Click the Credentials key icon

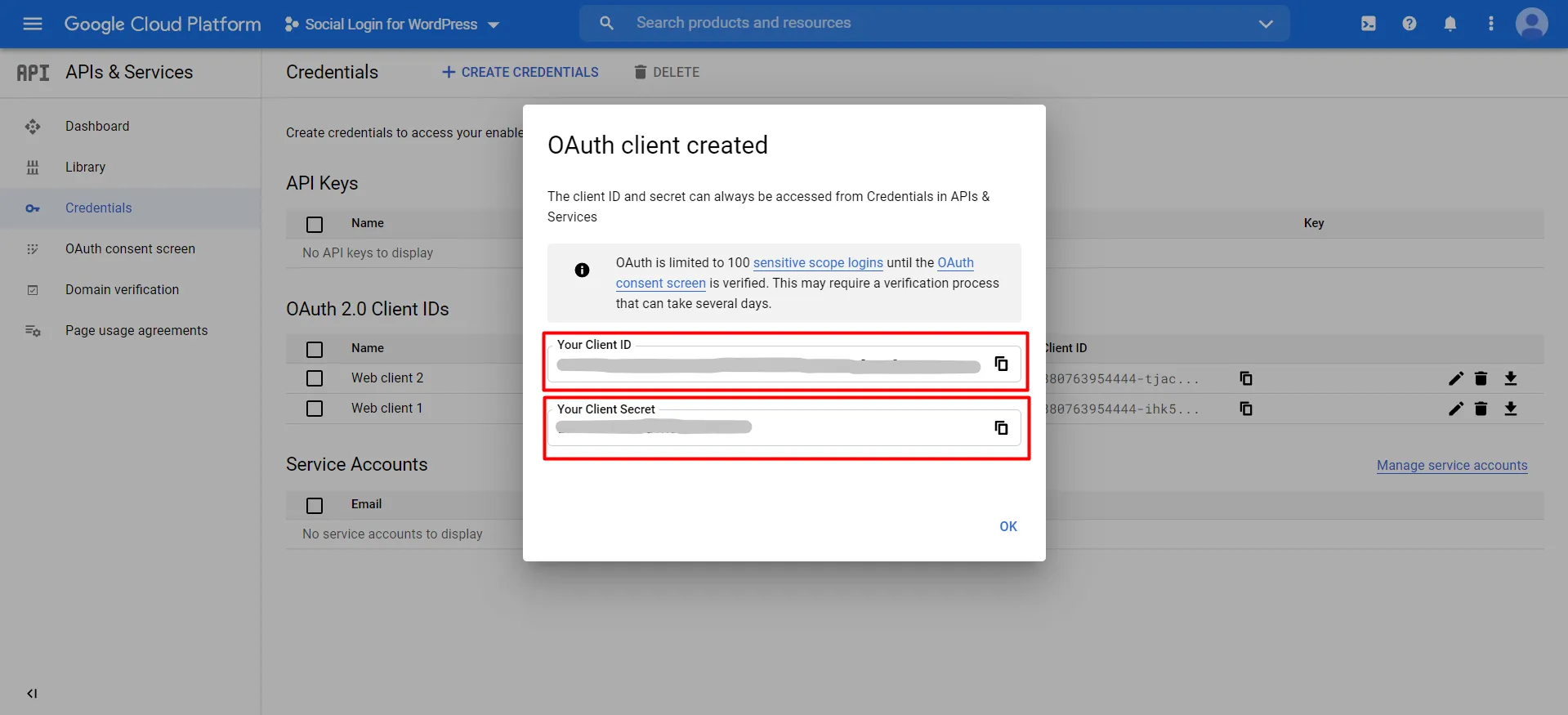click(33, 208)
